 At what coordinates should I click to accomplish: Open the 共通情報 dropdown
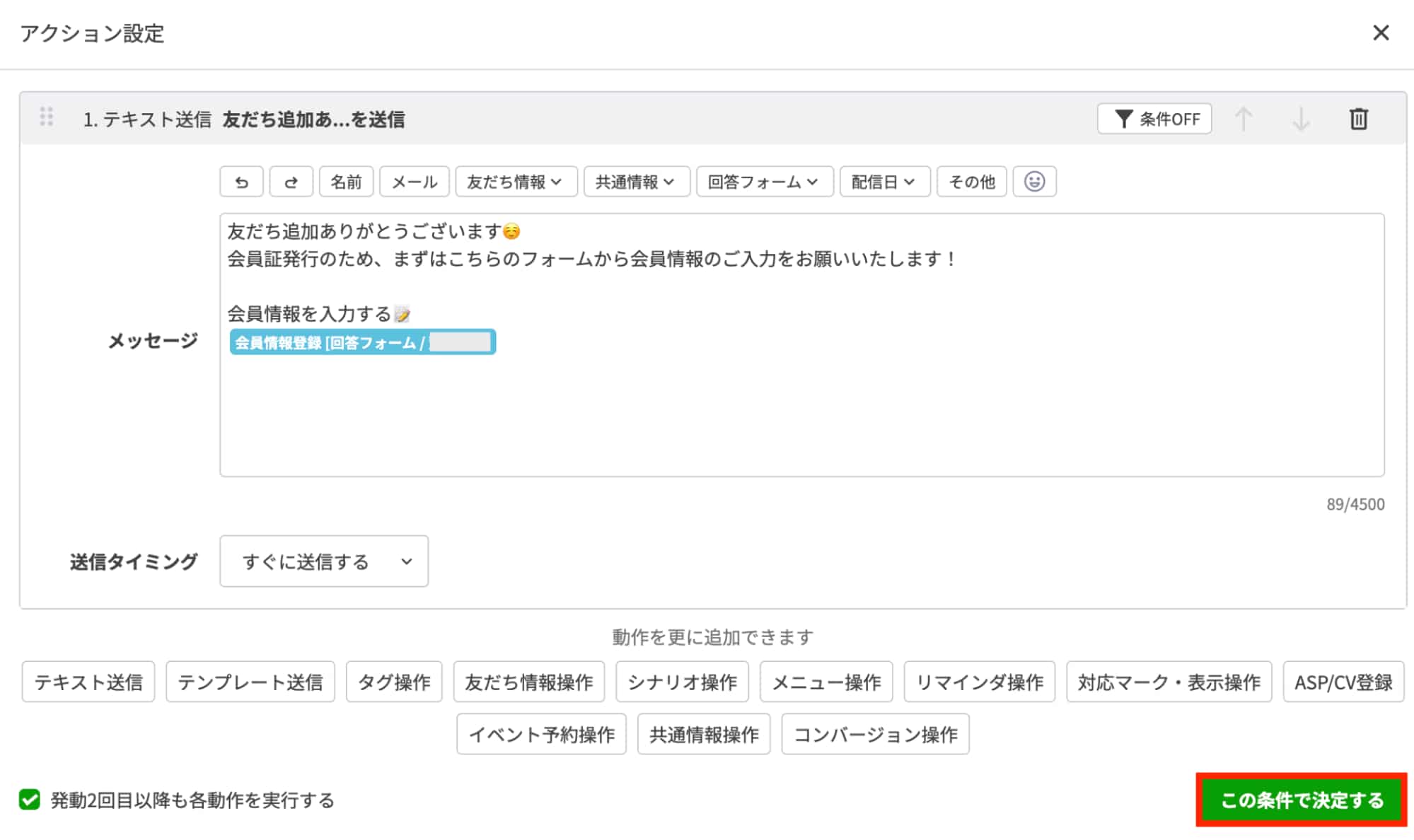coord(636,182)
